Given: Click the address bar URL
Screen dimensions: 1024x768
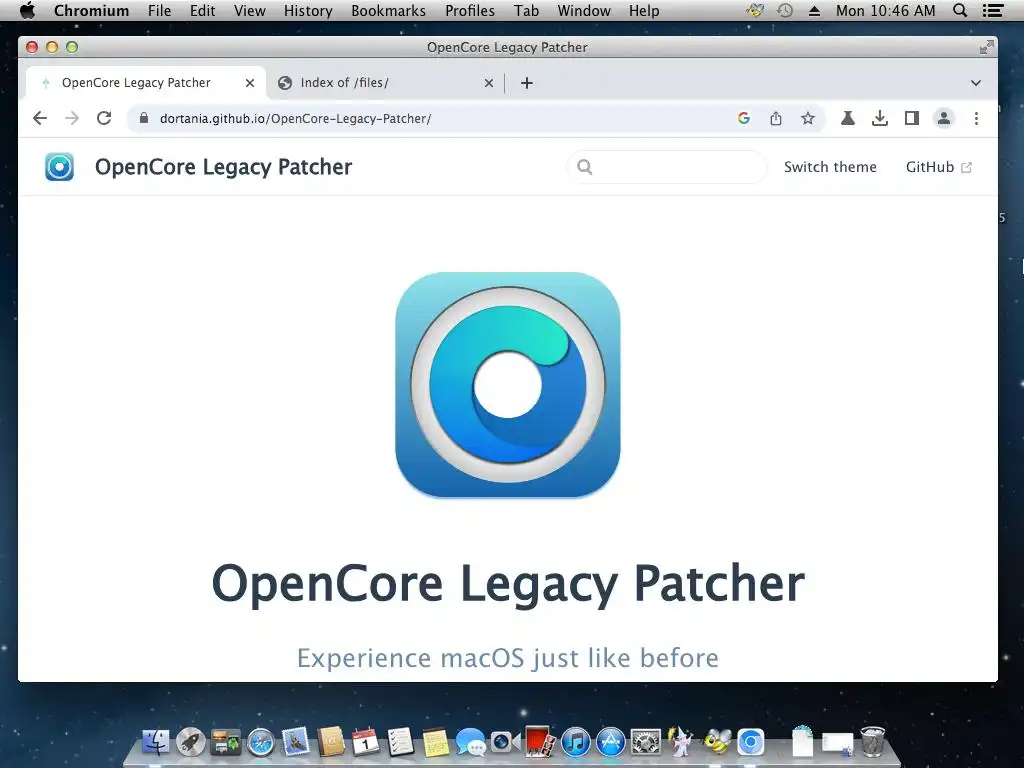Looking at the screenshot, I should click(x=295, y=119).
